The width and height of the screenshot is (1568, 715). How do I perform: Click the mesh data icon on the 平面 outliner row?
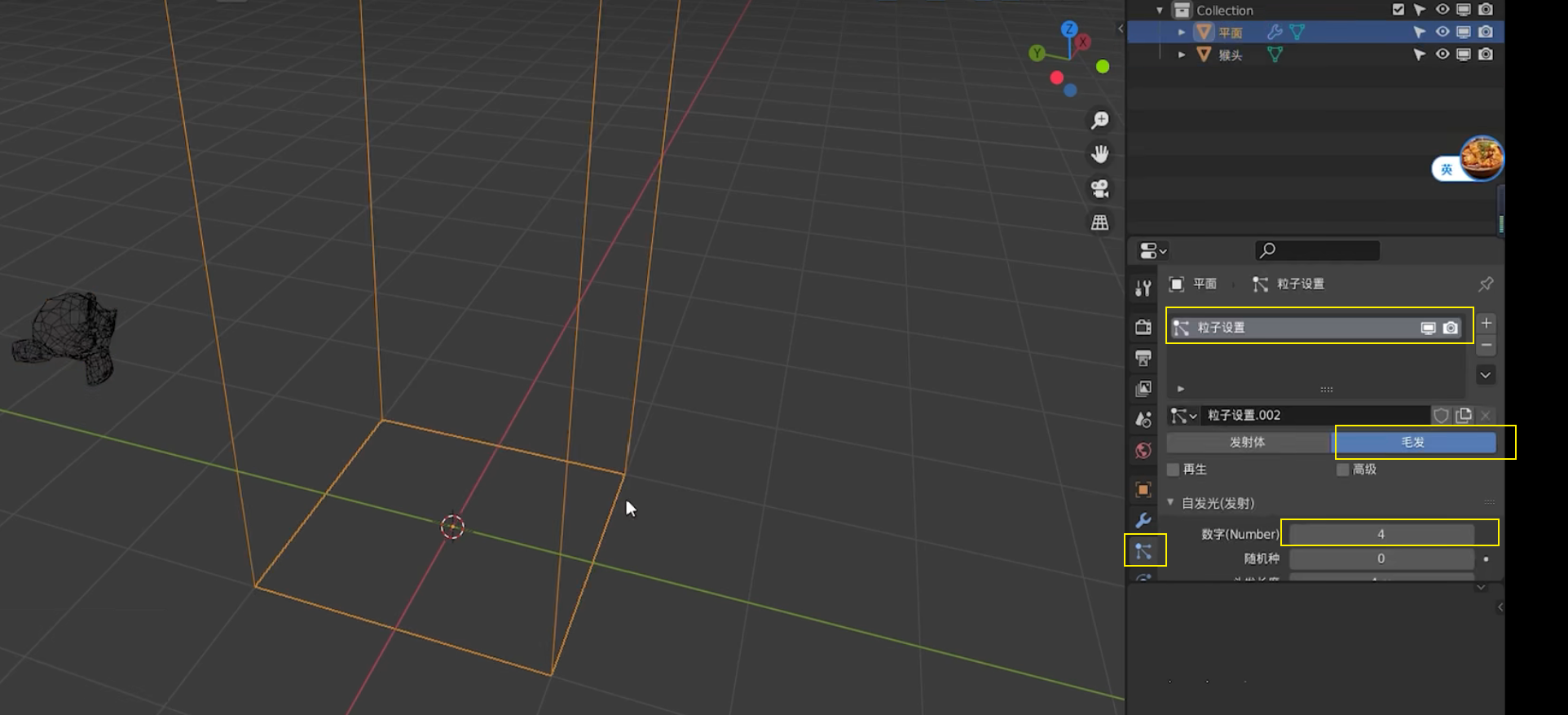1297,32
